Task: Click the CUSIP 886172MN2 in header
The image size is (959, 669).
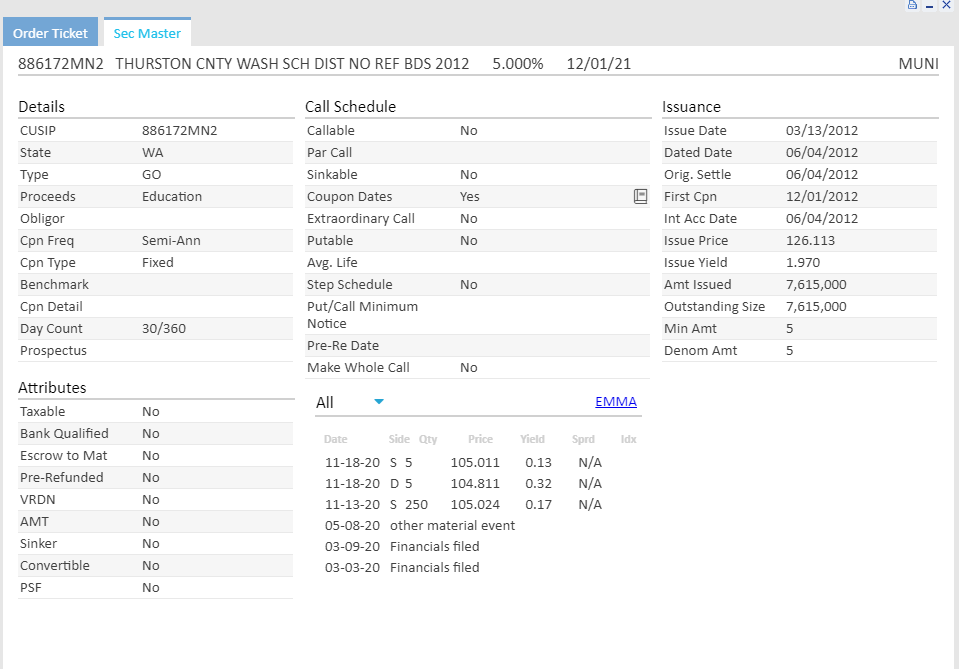Action: click(61, 64)
